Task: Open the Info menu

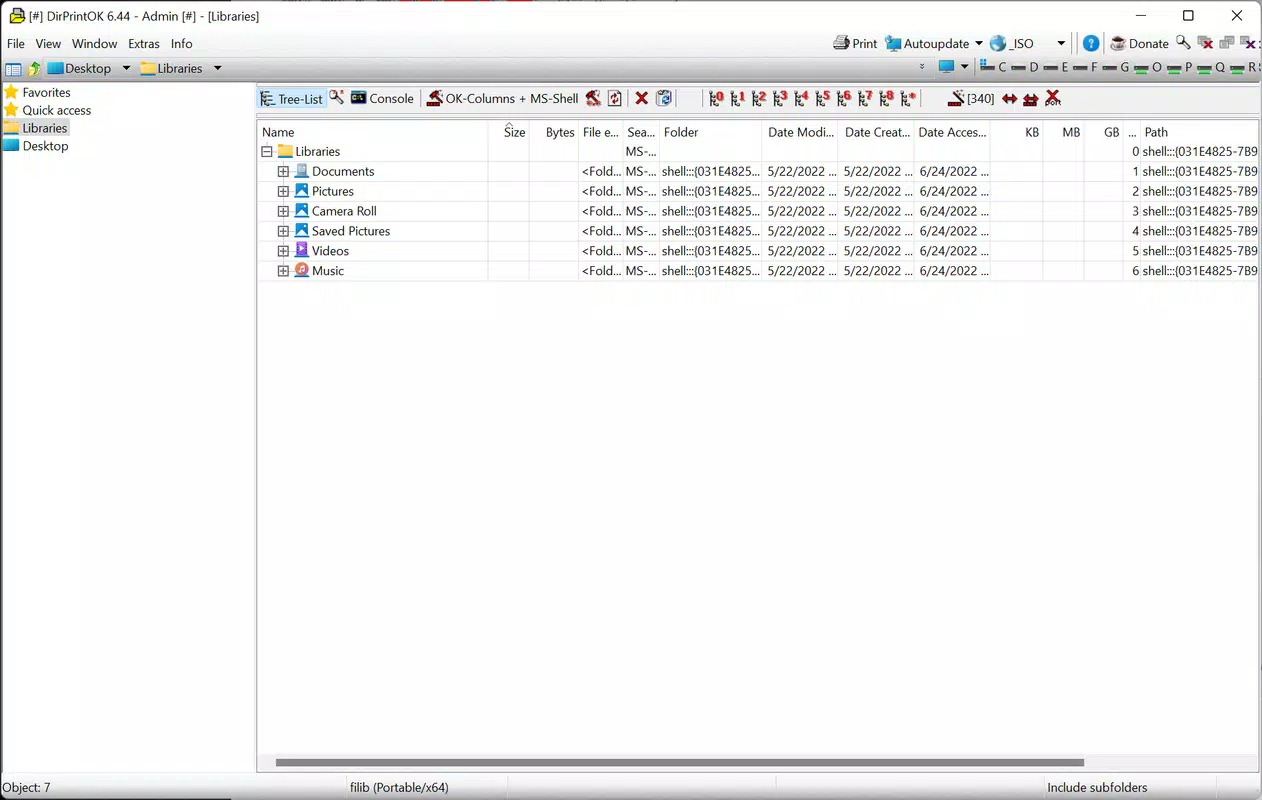Action: [181, 44]
